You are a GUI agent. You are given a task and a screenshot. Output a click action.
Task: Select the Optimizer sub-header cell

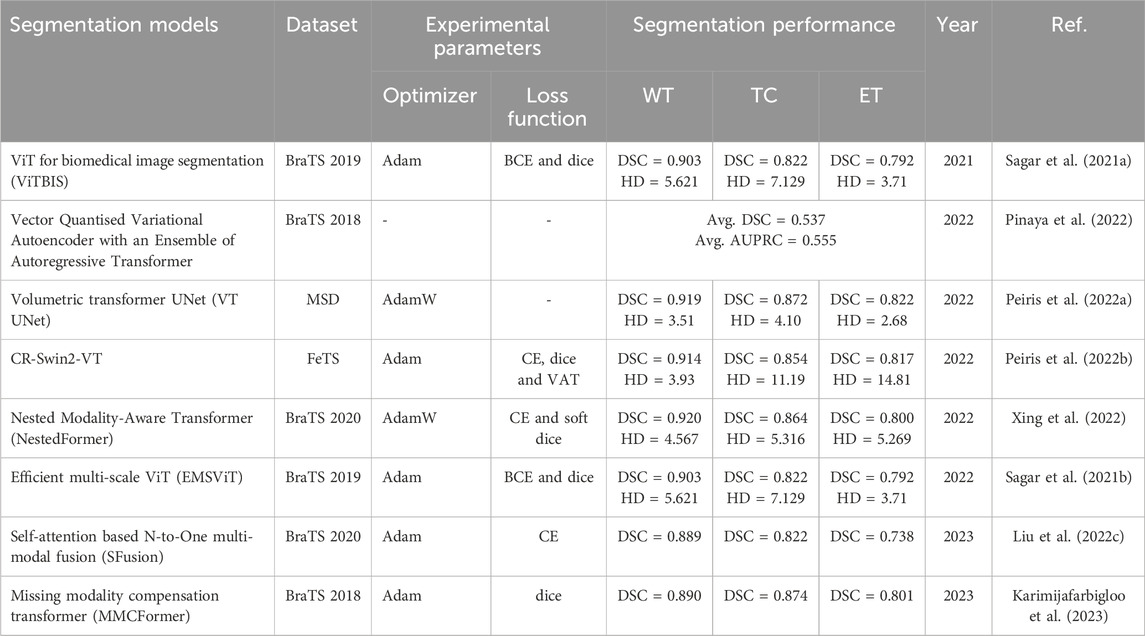[429, 96]
